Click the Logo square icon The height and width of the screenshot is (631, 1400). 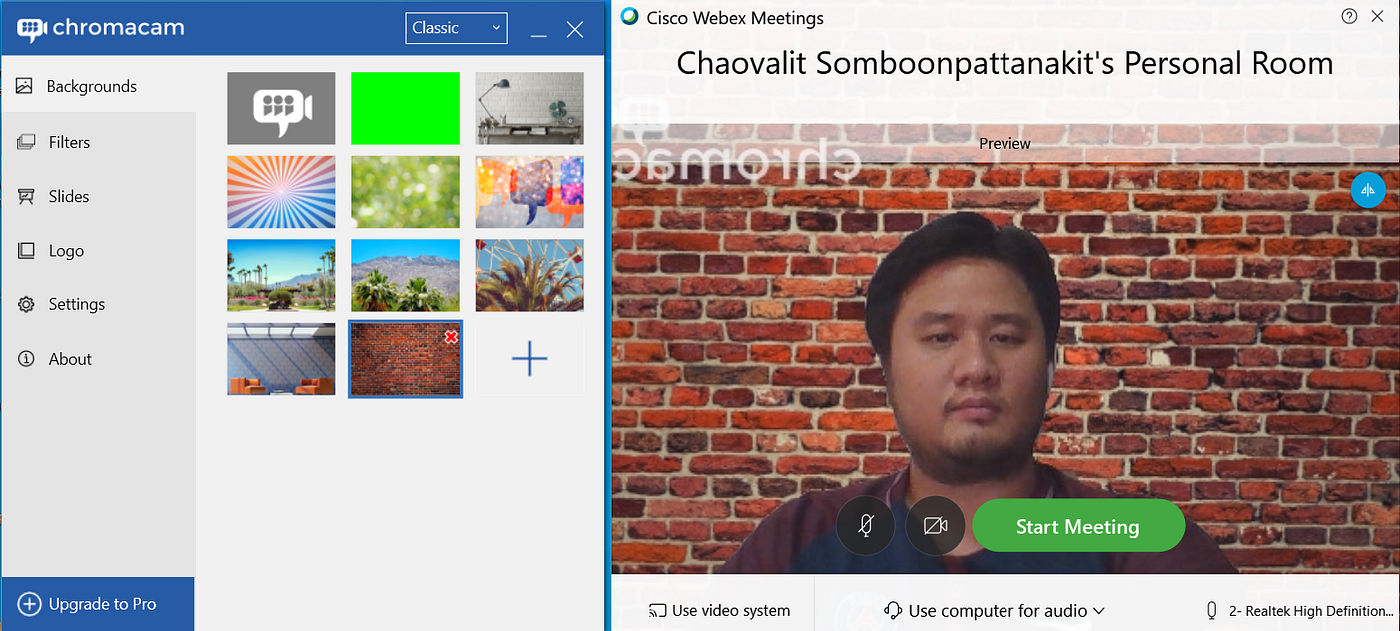click(26, 250)
